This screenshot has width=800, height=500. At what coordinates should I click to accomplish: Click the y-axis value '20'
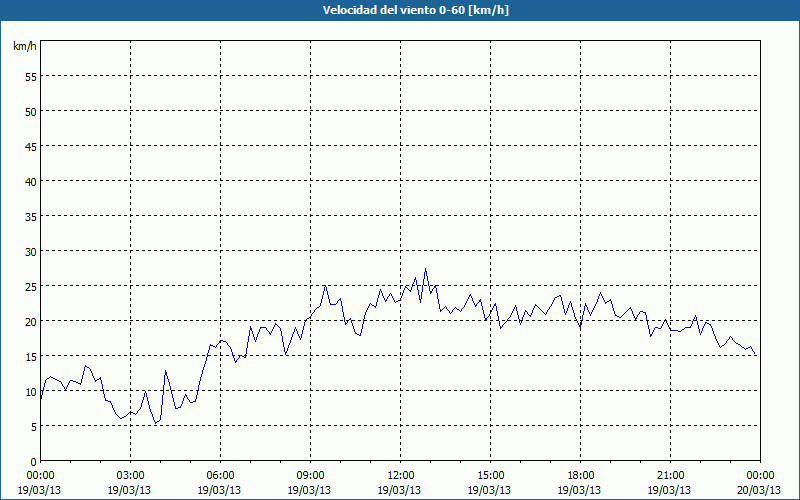click(x=31, y=321)
